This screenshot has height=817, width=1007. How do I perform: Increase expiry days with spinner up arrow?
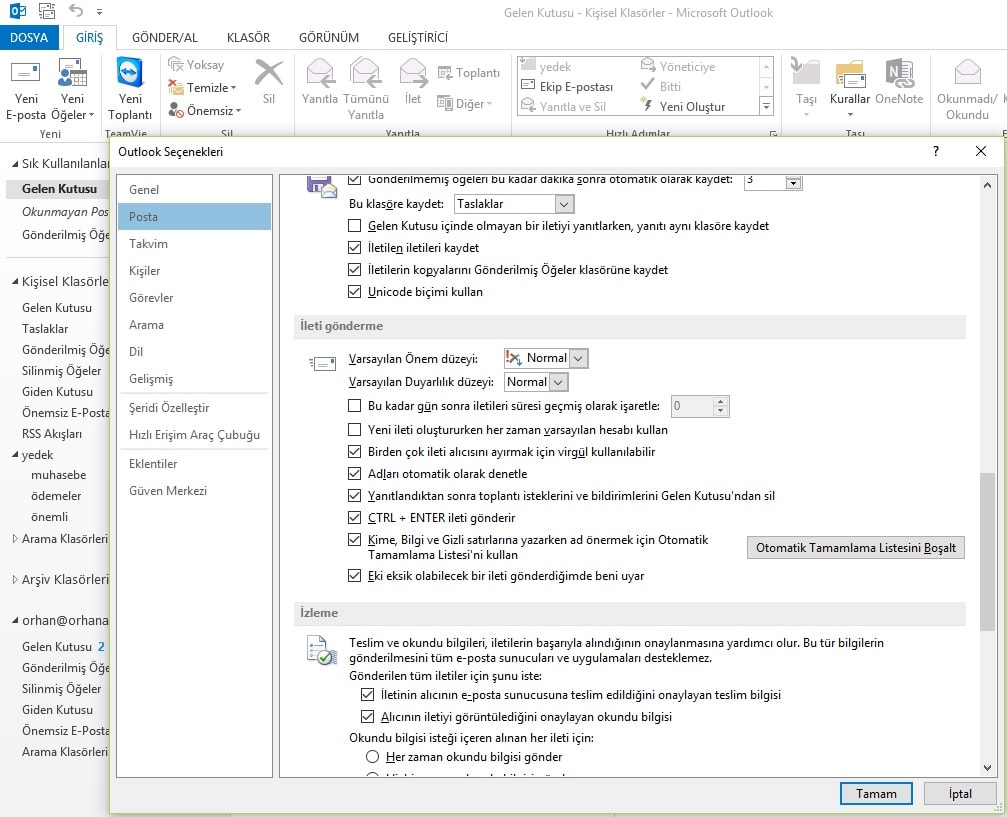point(721,401)
